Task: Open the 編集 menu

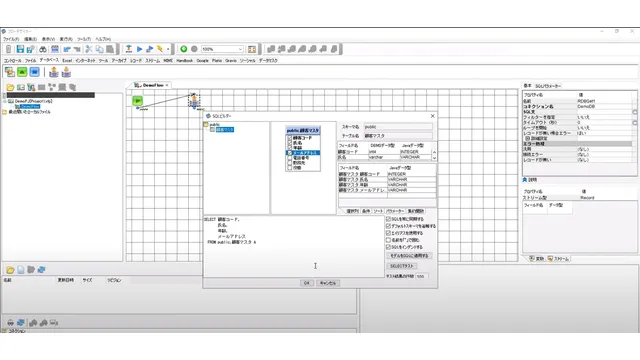Action: tap(30, 39)
